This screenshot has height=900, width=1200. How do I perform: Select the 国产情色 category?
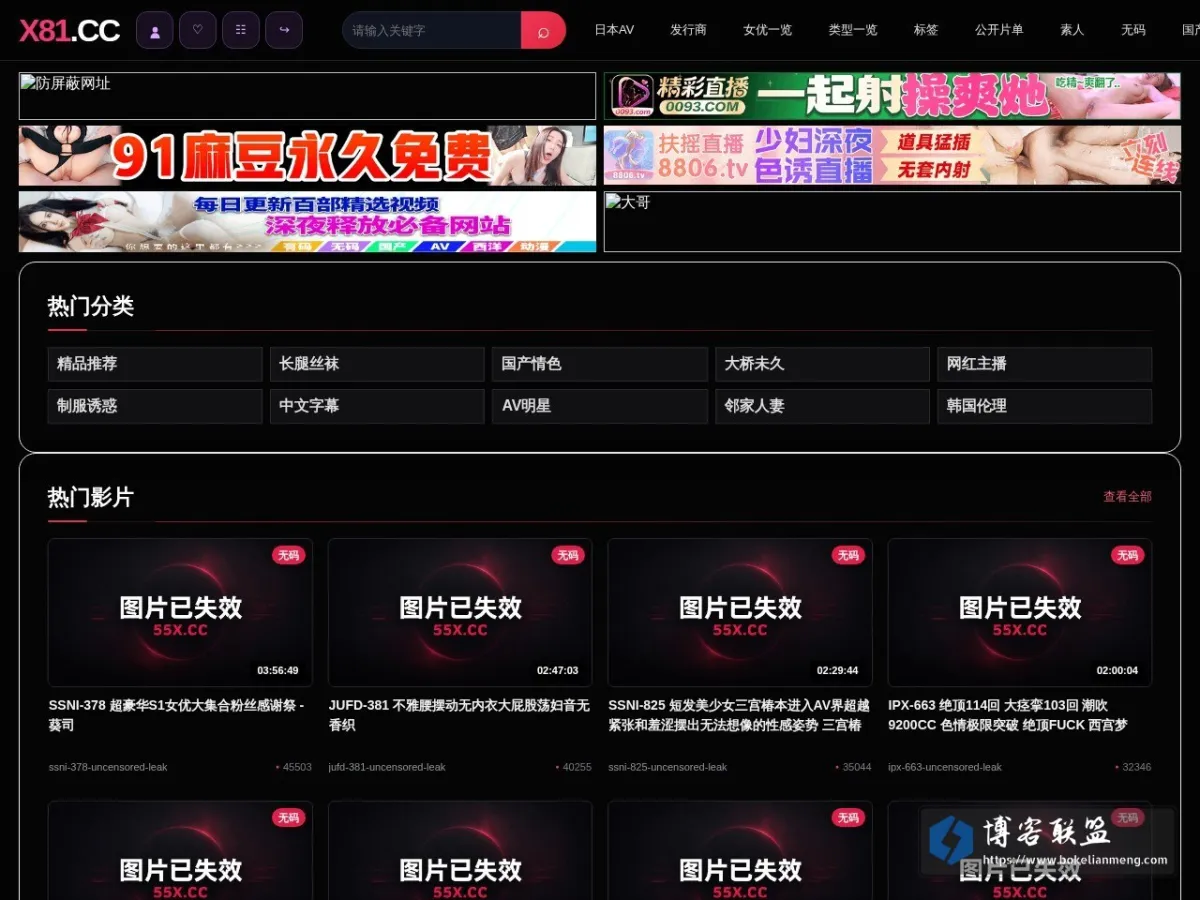tap(600, 364)
